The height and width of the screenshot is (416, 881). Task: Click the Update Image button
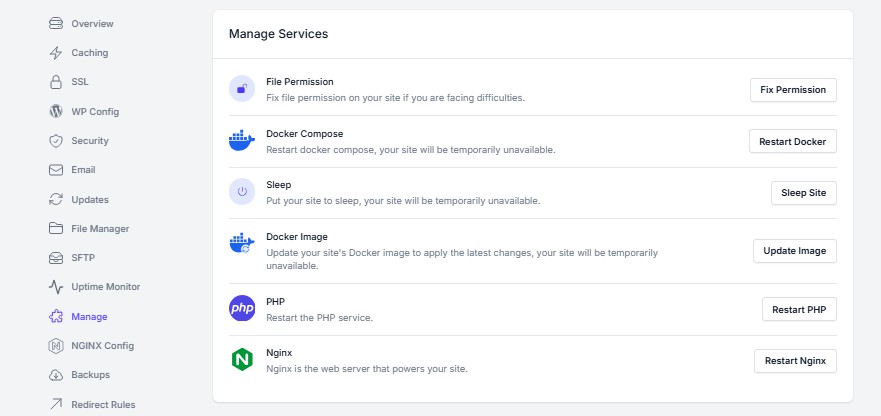(x=794, y=251)
